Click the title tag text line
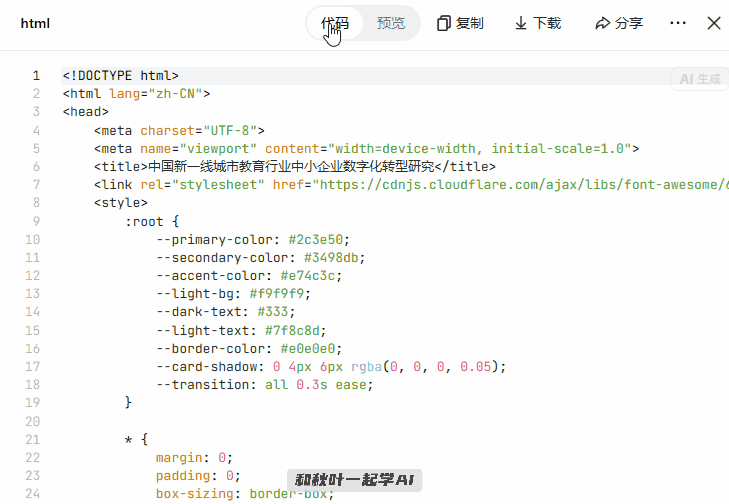The width and height of the screenshot is (729, 504). (295, 167)
